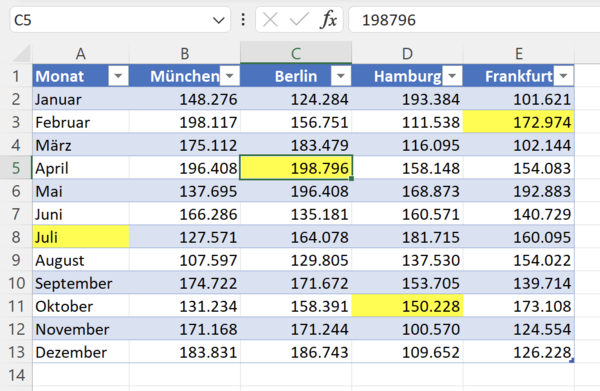Select column A header

pyautogui.click(x=81, y=53)
